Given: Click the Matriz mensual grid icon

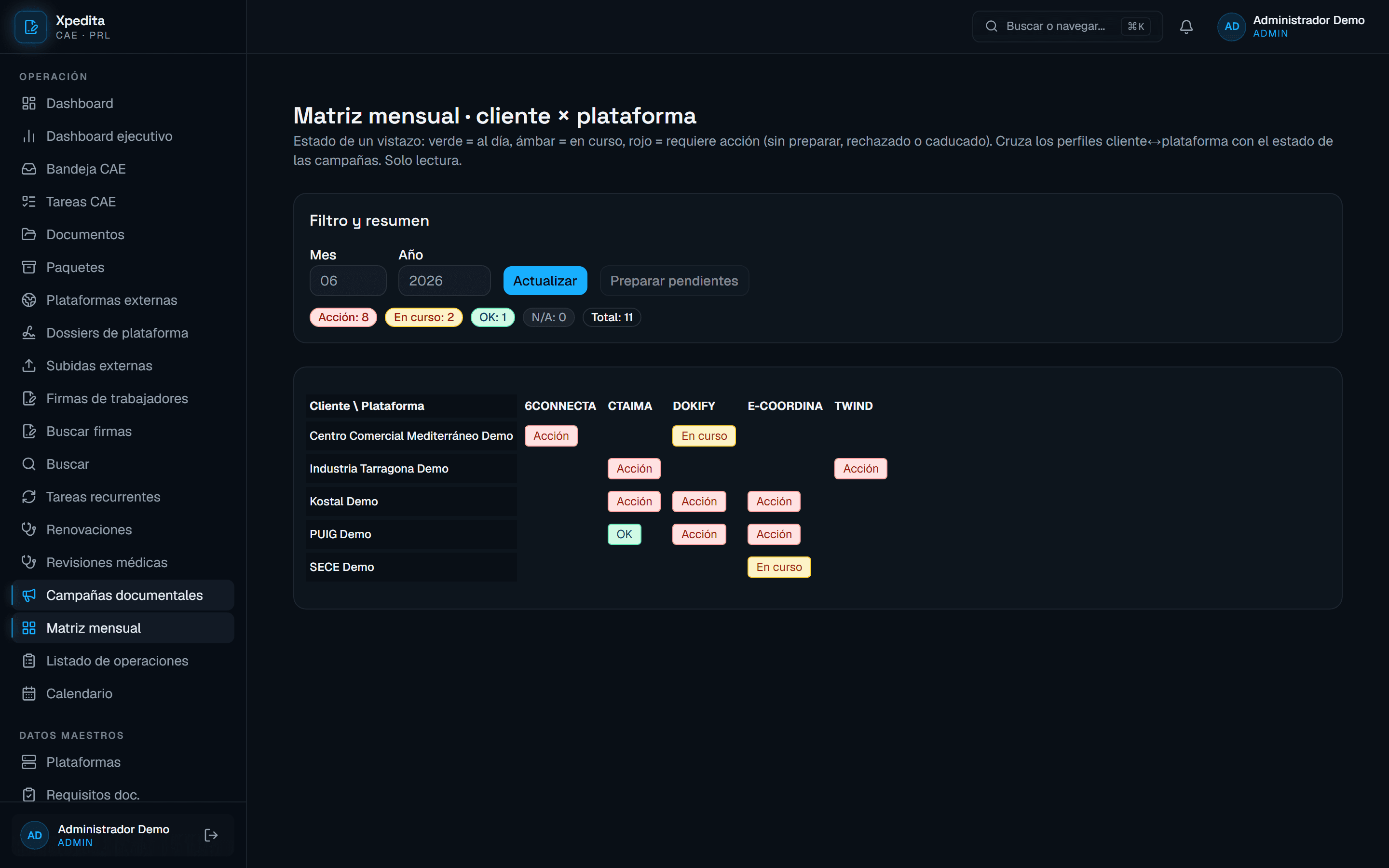Looking at the screenshot, I should (29, 628).
